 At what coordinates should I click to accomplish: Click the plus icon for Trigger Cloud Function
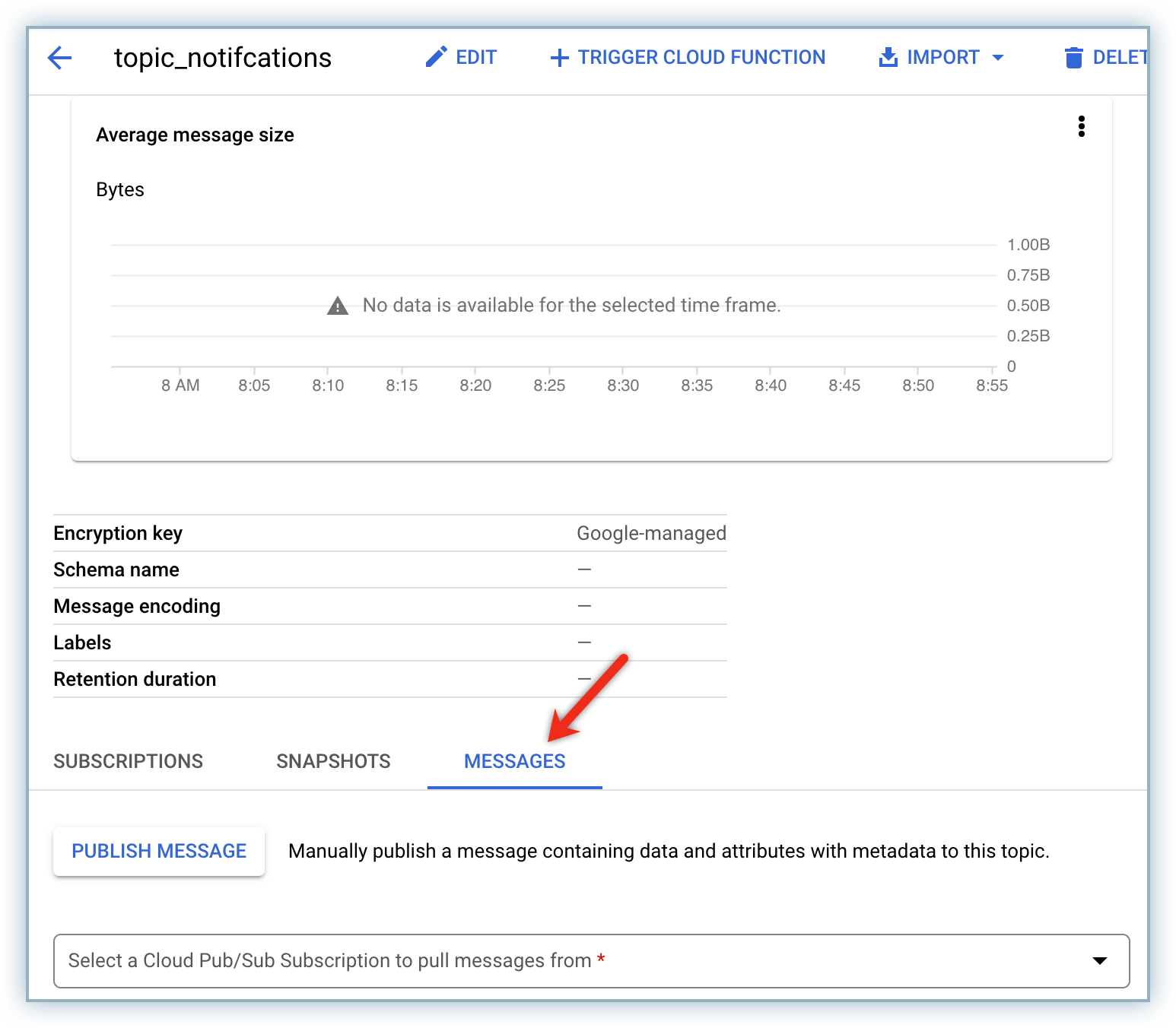point(559,58)
